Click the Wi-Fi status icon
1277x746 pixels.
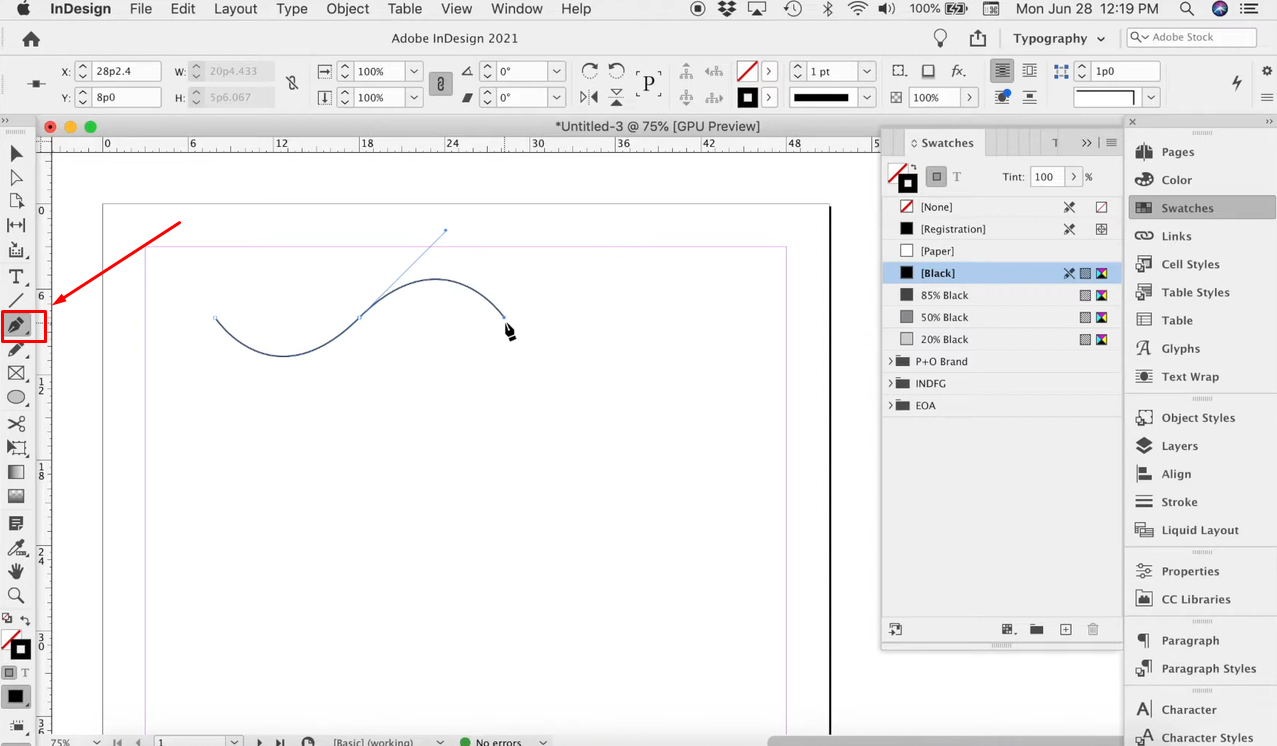858,9
